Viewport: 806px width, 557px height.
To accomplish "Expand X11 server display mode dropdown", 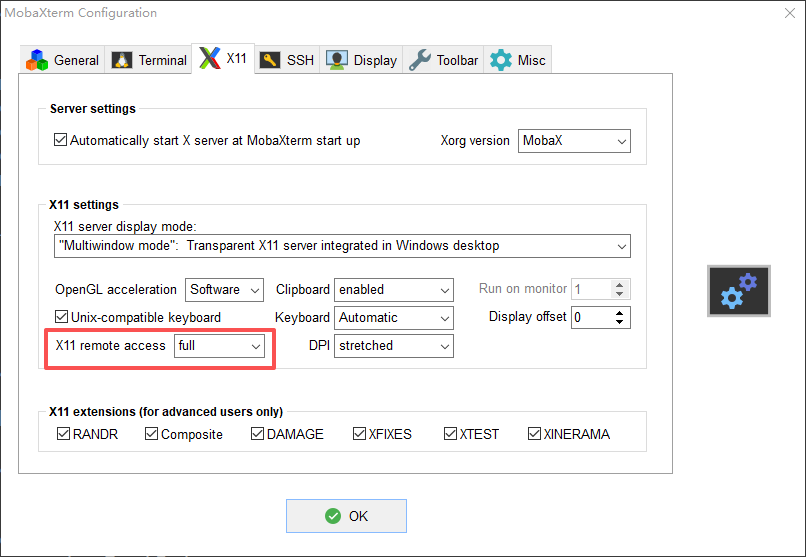I will coord(342,246).
